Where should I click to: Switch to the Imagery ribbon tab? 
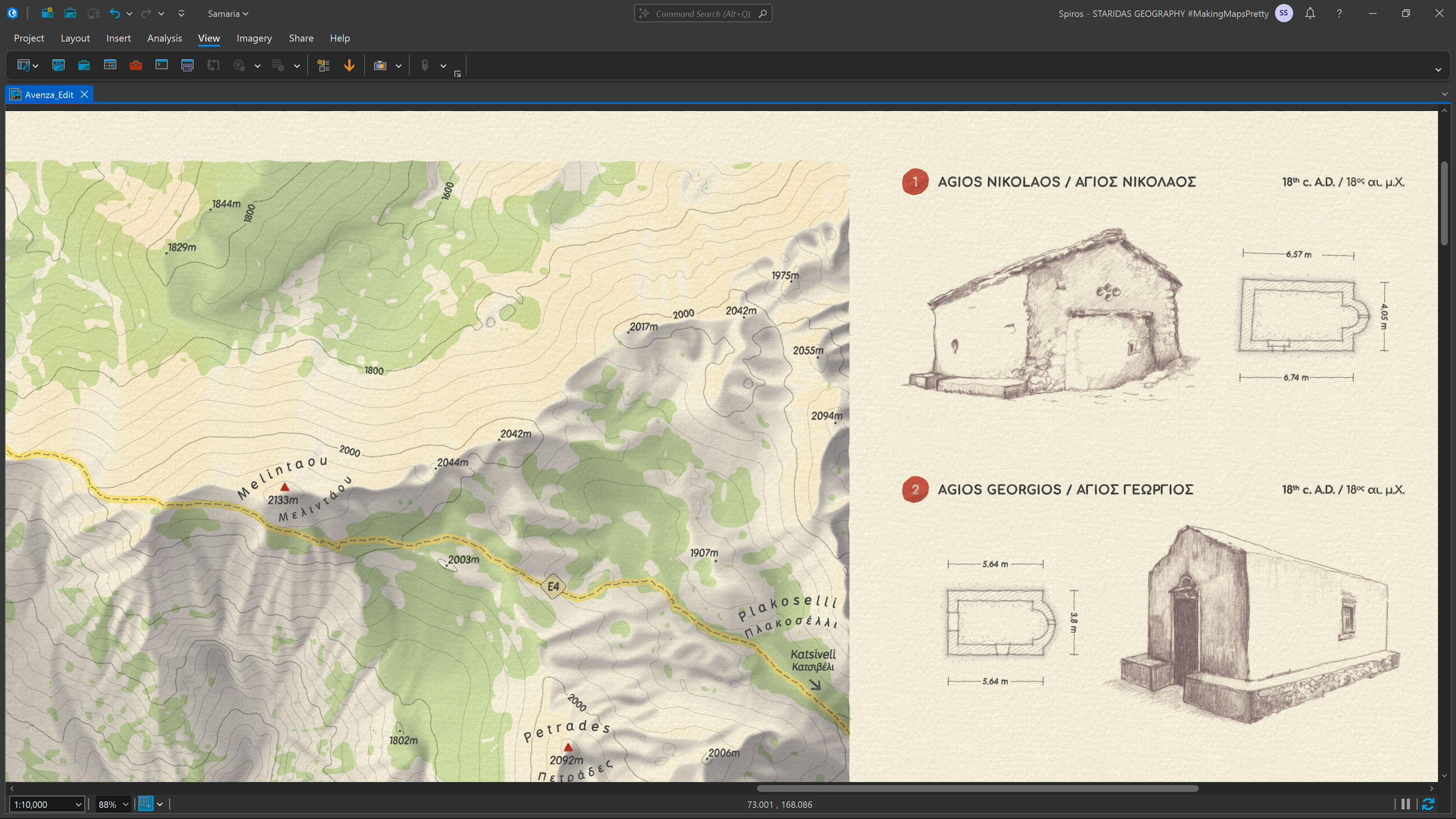pyautogui.click(x=254, y=38)
